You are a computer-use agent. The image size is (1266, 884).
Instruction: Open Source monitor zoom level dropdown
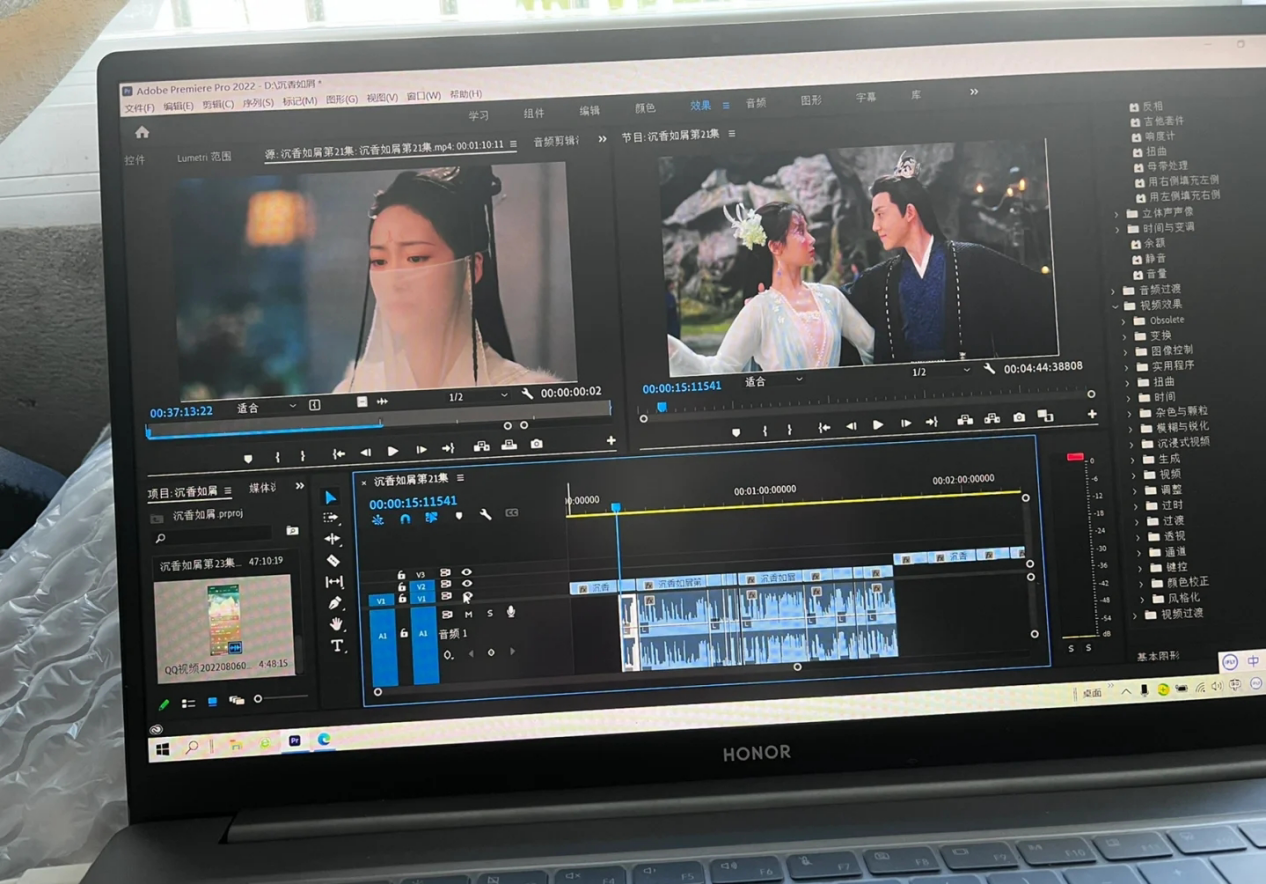coord(266,408)
